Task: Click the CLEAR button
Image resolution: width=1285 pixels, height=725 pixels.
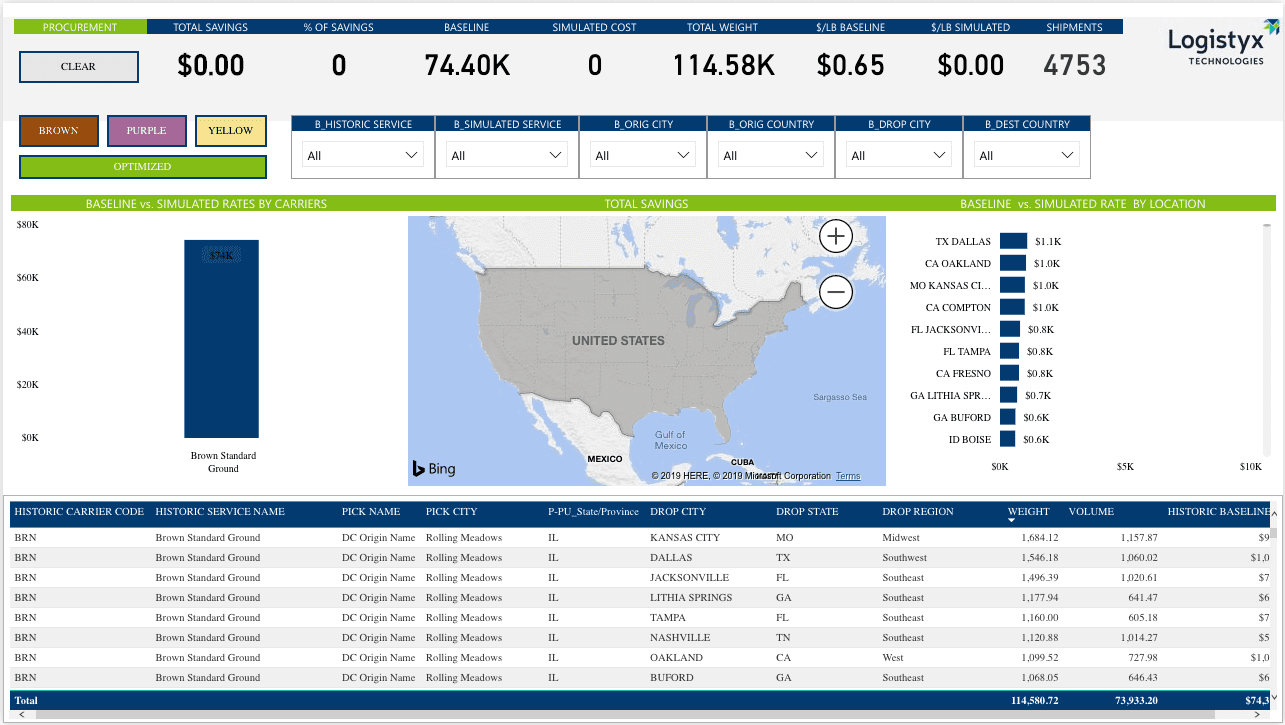Action: (79, 67)
